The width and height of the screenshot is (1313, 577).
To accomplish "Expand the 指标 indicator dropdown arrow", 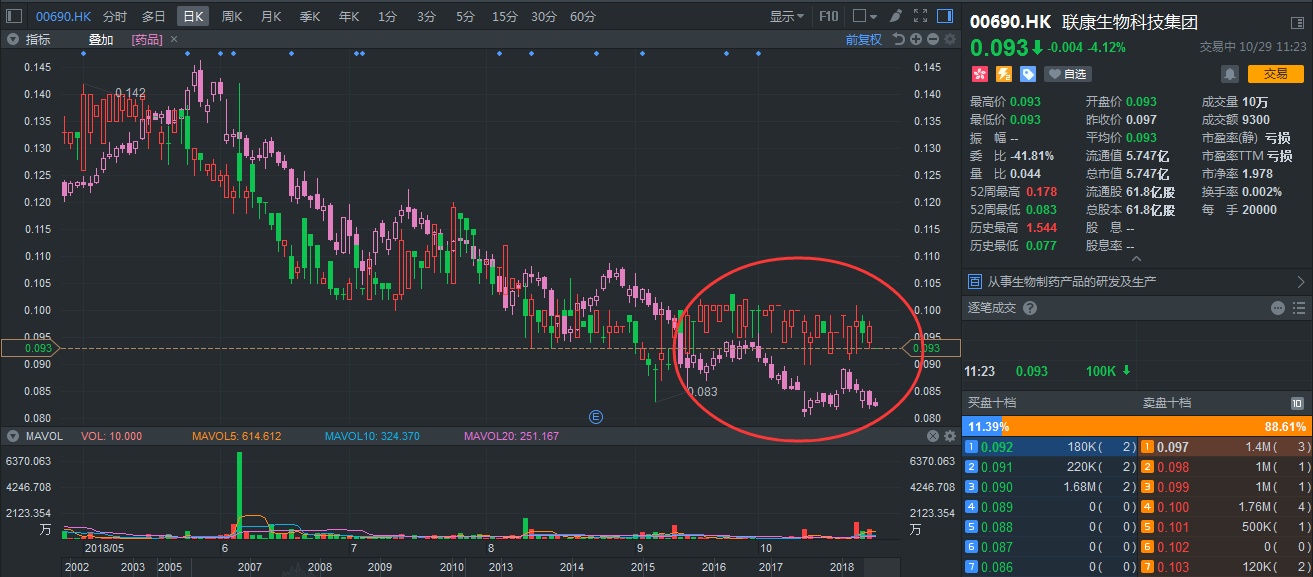I will click(12, 39).
